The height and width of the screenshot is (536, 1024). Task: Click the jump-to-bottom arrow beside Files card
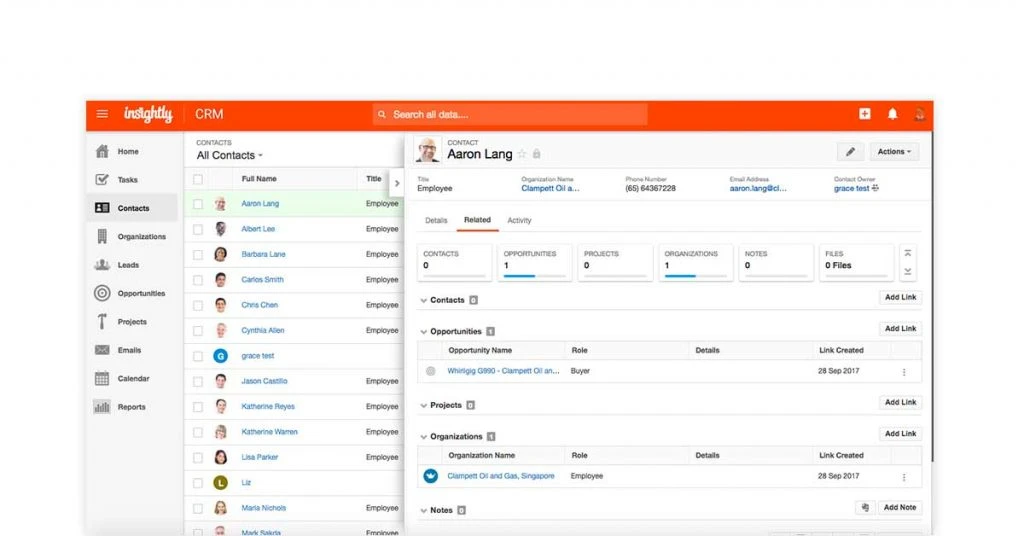[x=908, y=272]
